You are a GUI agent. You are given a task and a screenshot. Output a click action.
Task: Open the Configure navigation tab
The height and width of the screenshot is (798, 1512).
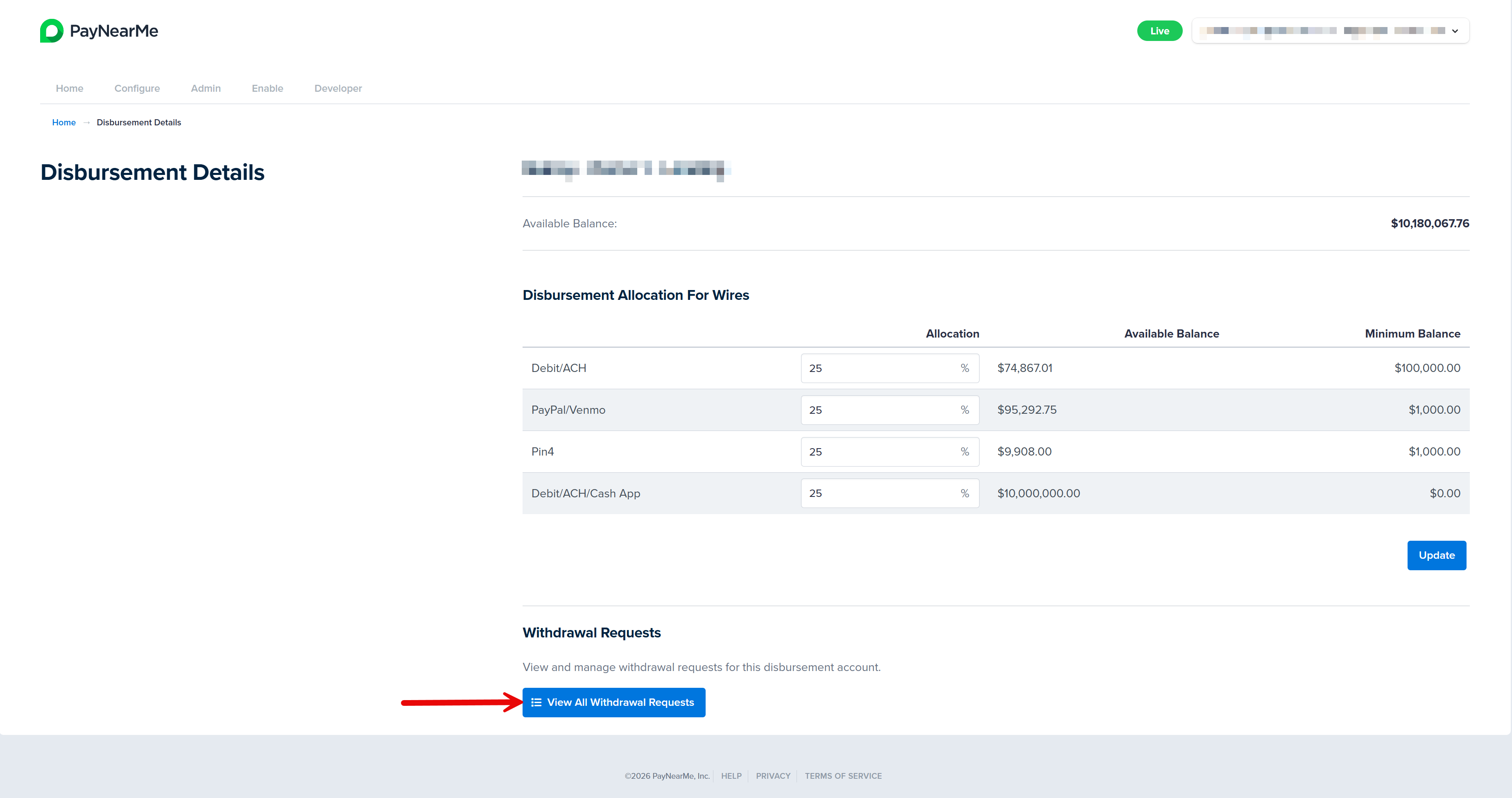click(x=137, y=88)
